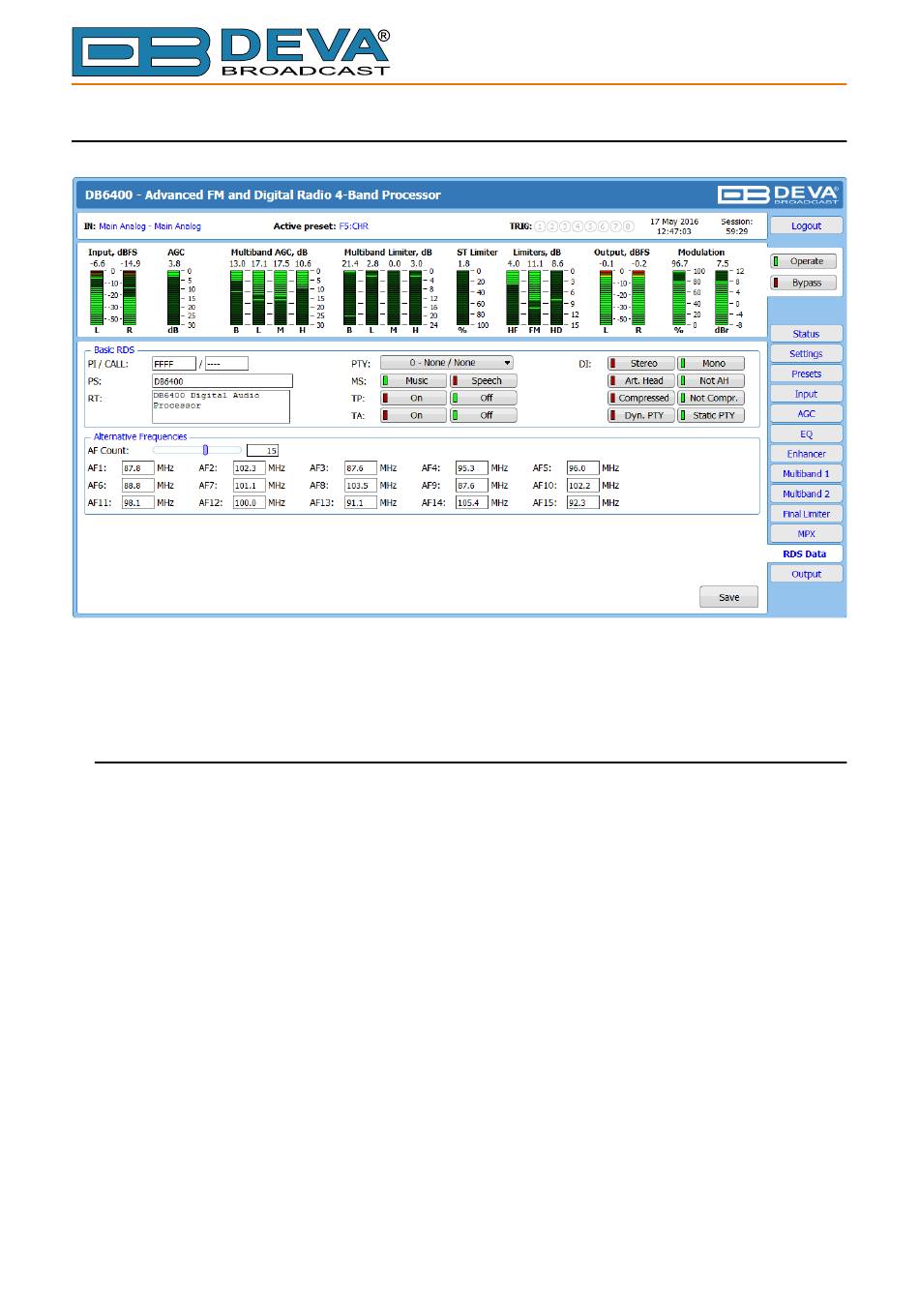Click TRIG indicator number 1
Viewport: 919px width, 1316px height.
(x=541, y=226)
